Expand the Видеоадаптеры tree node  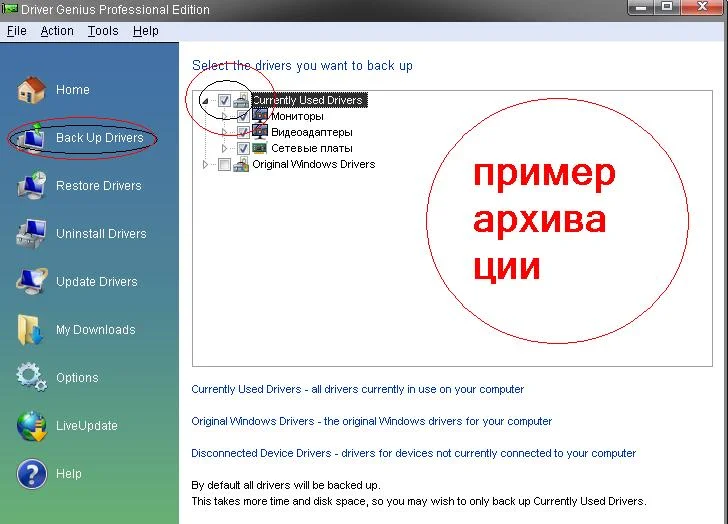(x=224, y=132)
